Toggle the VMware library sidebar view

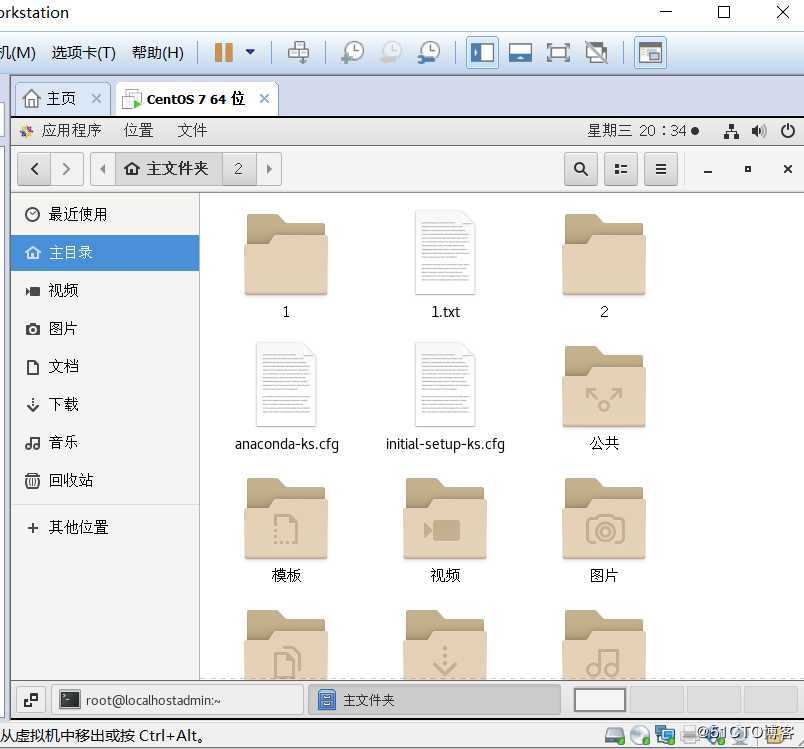[482, 52]
